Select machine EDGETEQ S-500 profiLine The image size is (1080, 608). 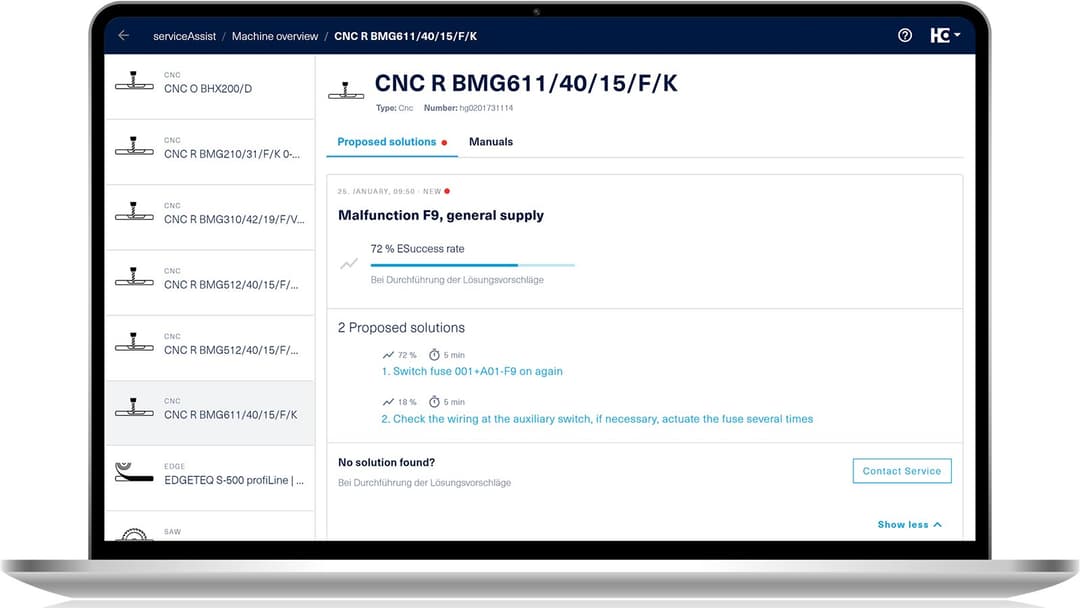click(x=209, y=479)
